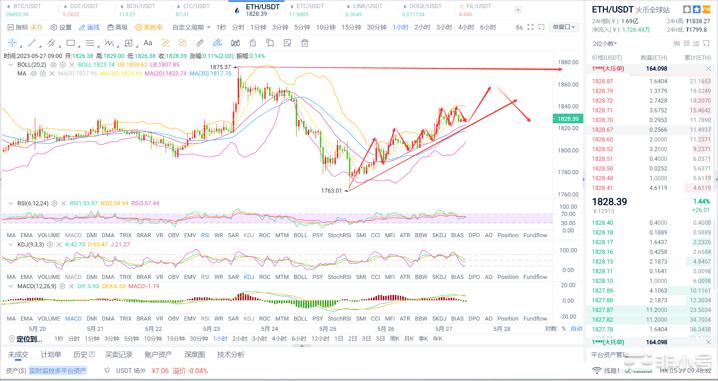Pop out order book panel icon
718x381 pixels.
click(706, 44)
